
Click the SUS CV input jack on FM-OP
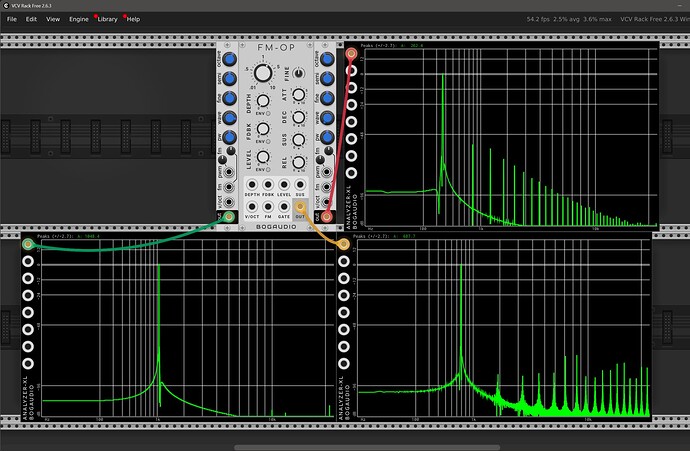click(x=300, y=185)
